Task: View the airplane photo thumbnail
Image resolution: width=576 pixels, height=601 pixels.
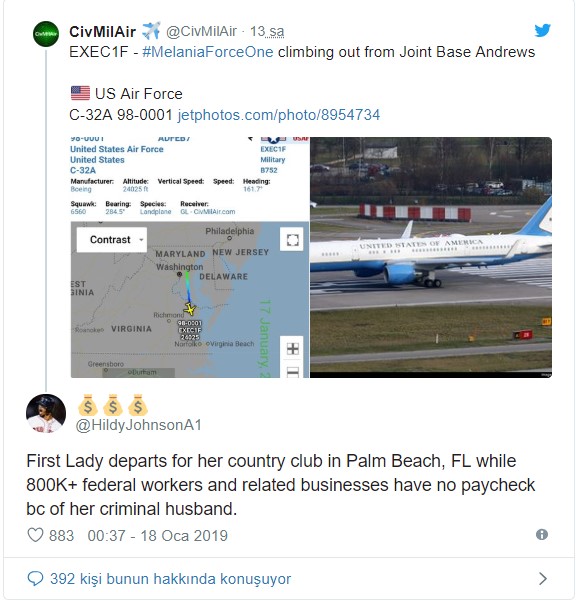Action: 431,257
